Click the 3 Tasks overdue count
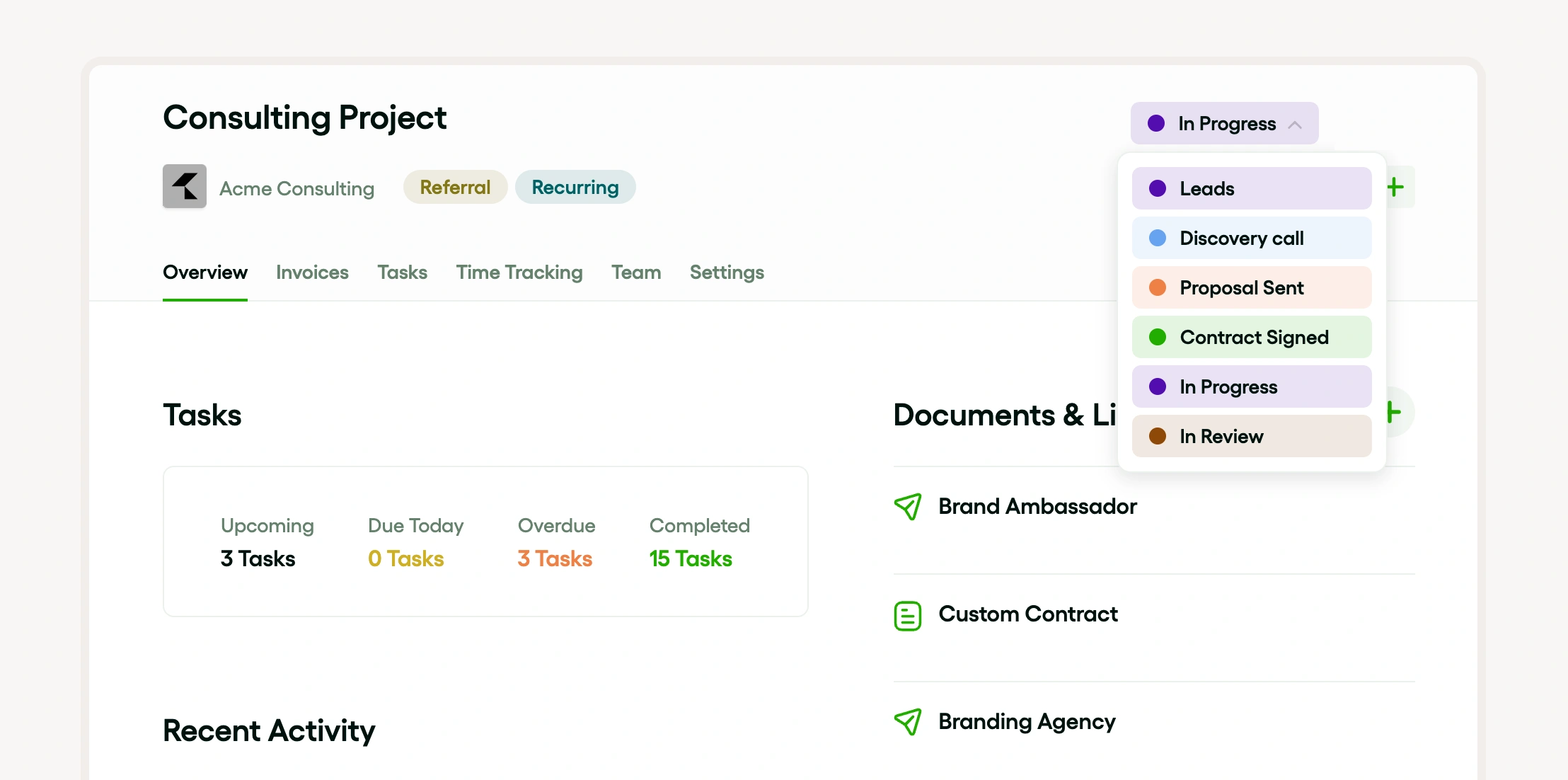The image size is (1568, 780). pos(554,558)
